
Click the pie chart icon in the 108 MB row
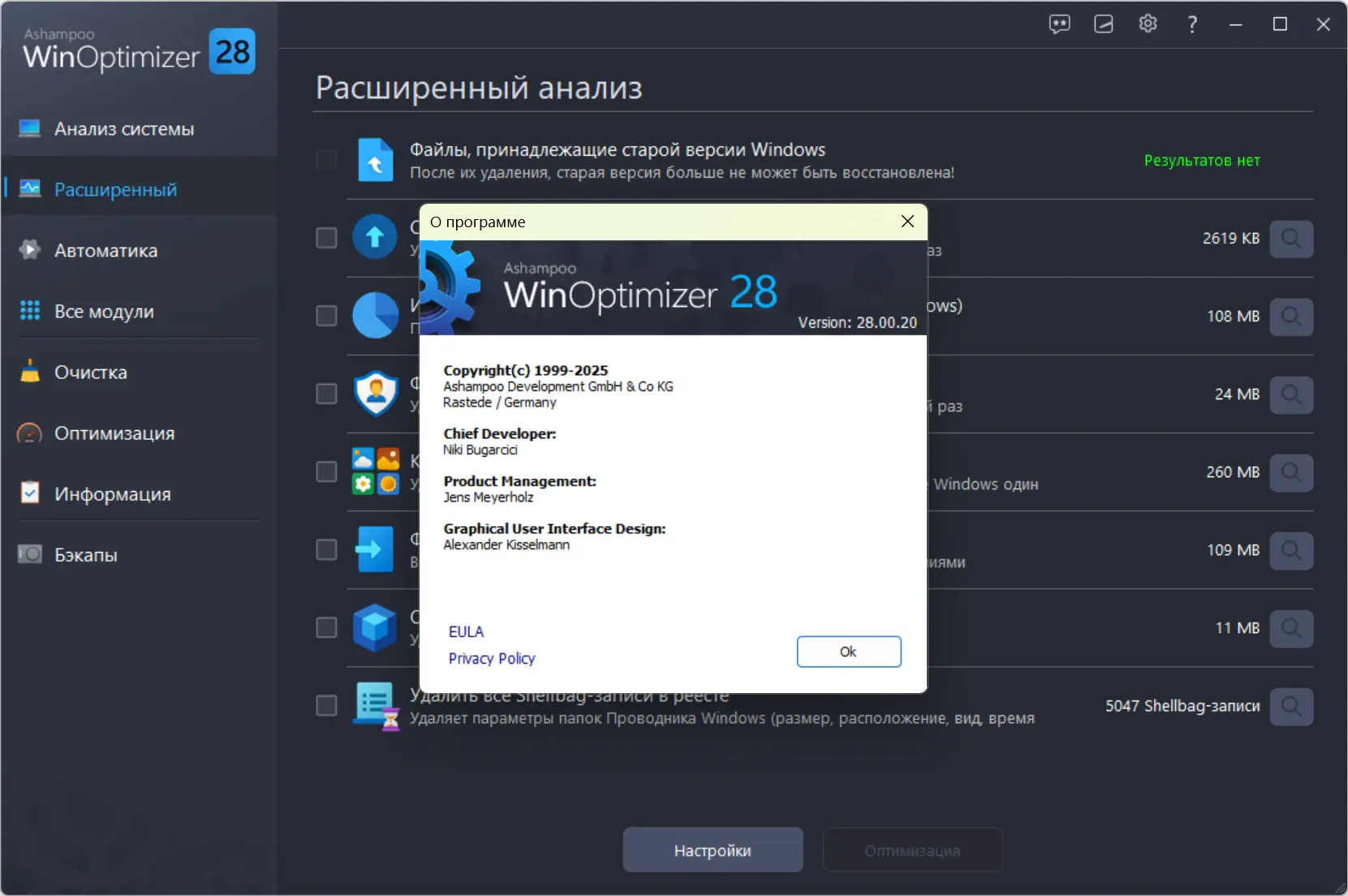375,316
